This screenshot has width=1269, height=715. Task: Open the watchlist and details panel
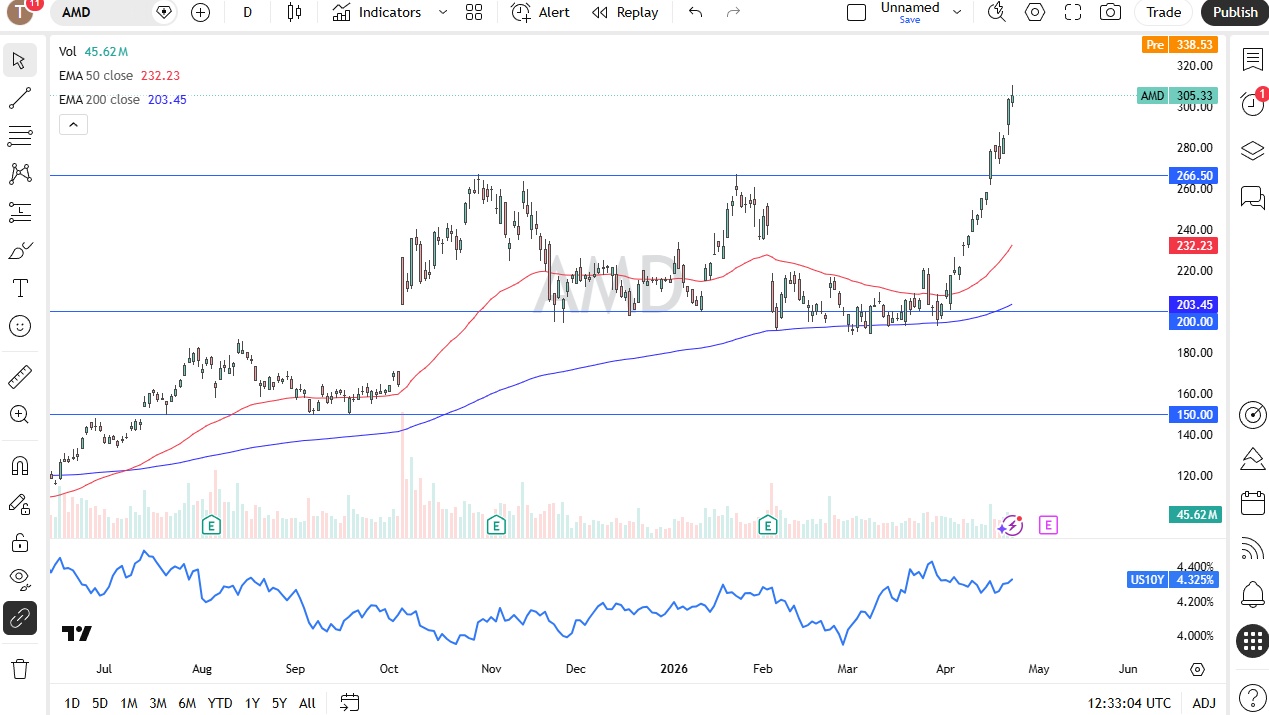(1252, 59)
